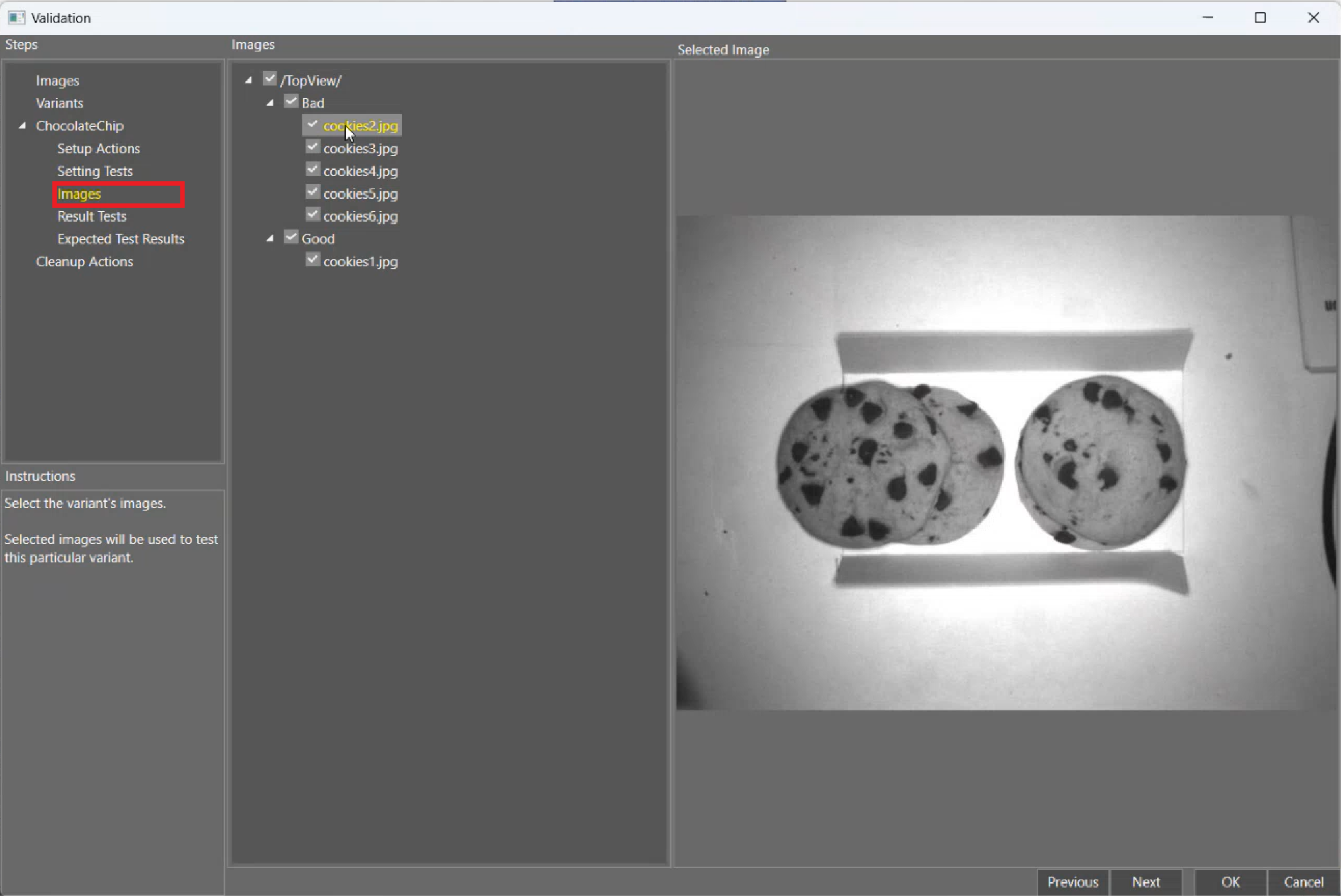
Task: Open the Result Tests step
Action: pyautogui.click(x=92, y=217)
